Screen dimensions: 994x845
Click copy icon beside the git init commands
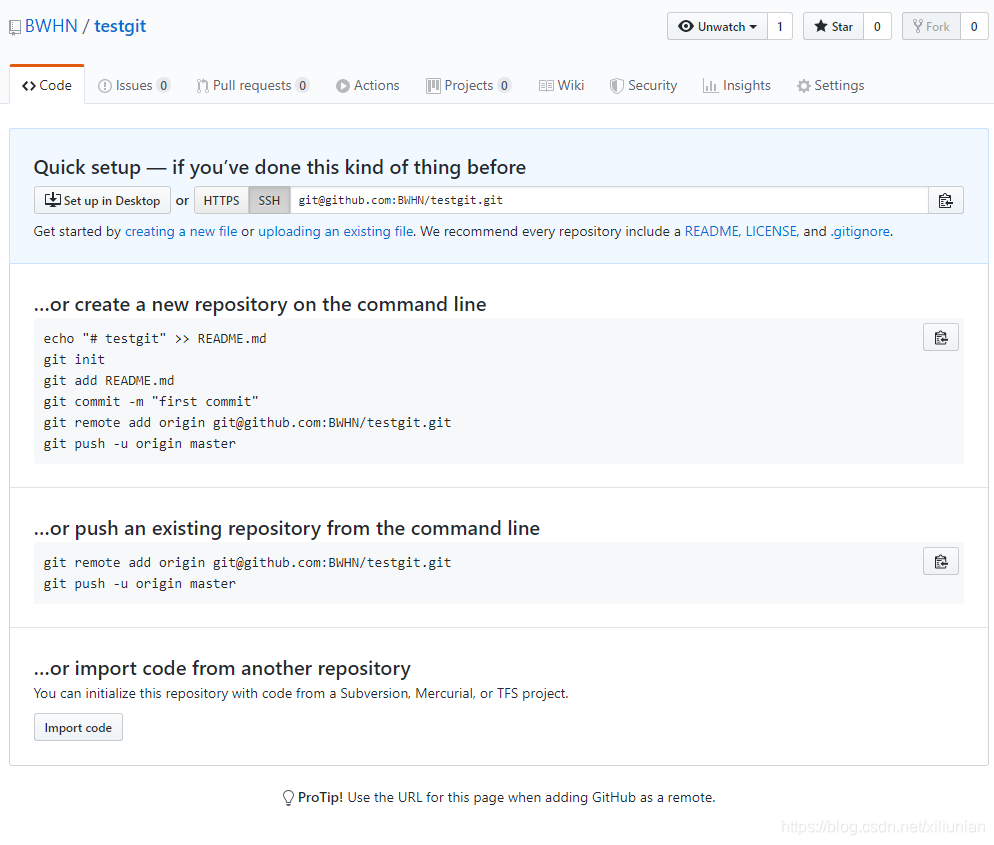click(x=940, y=337)
